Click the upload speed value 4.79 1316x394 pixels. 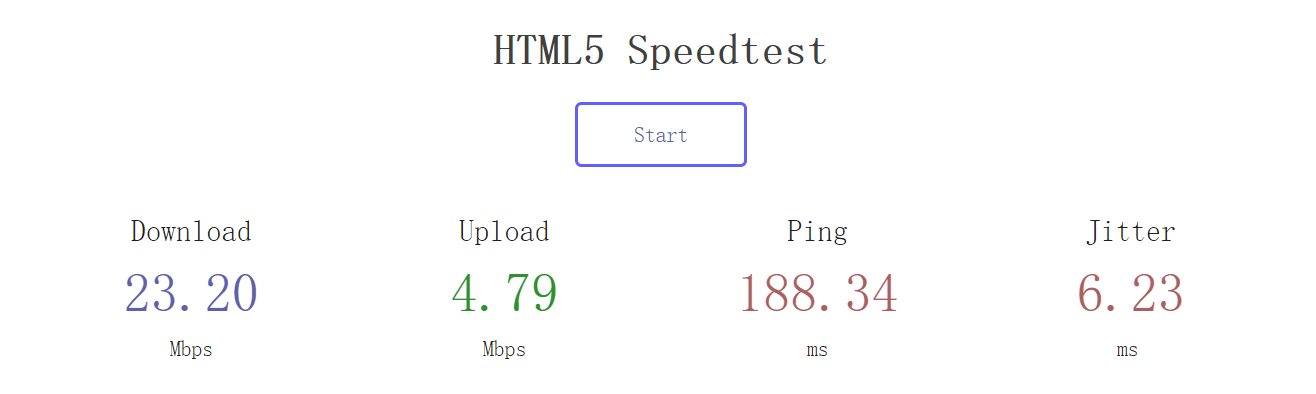point(504,294)
